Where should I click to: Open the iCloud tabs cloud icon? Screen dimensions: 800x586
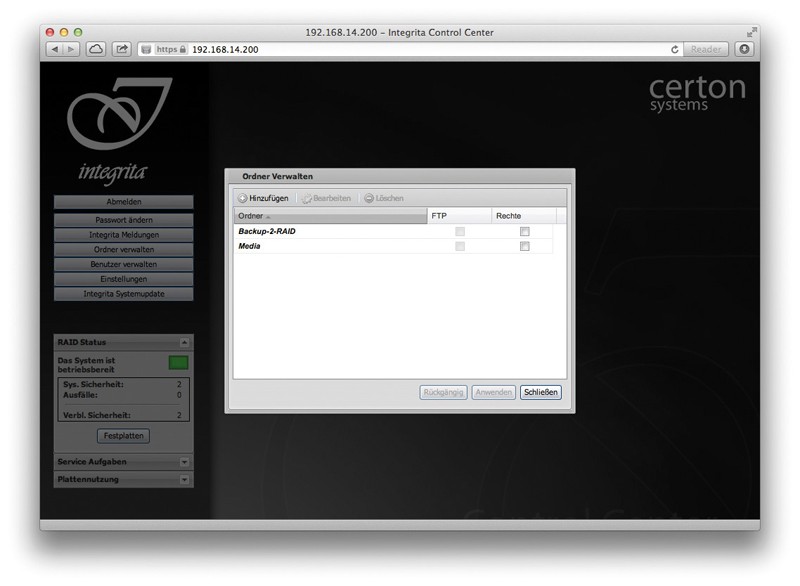coord(96,49)
